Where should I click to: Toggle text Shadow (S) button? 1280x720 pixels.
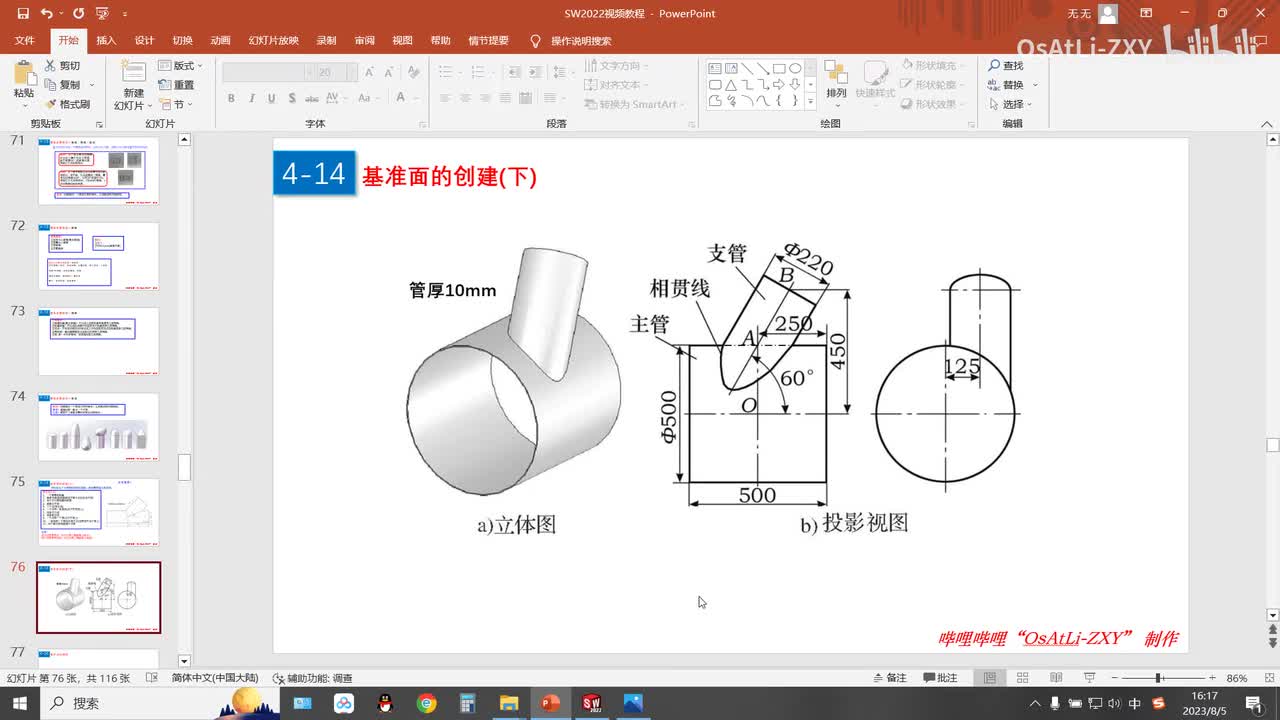click(291, 98)
